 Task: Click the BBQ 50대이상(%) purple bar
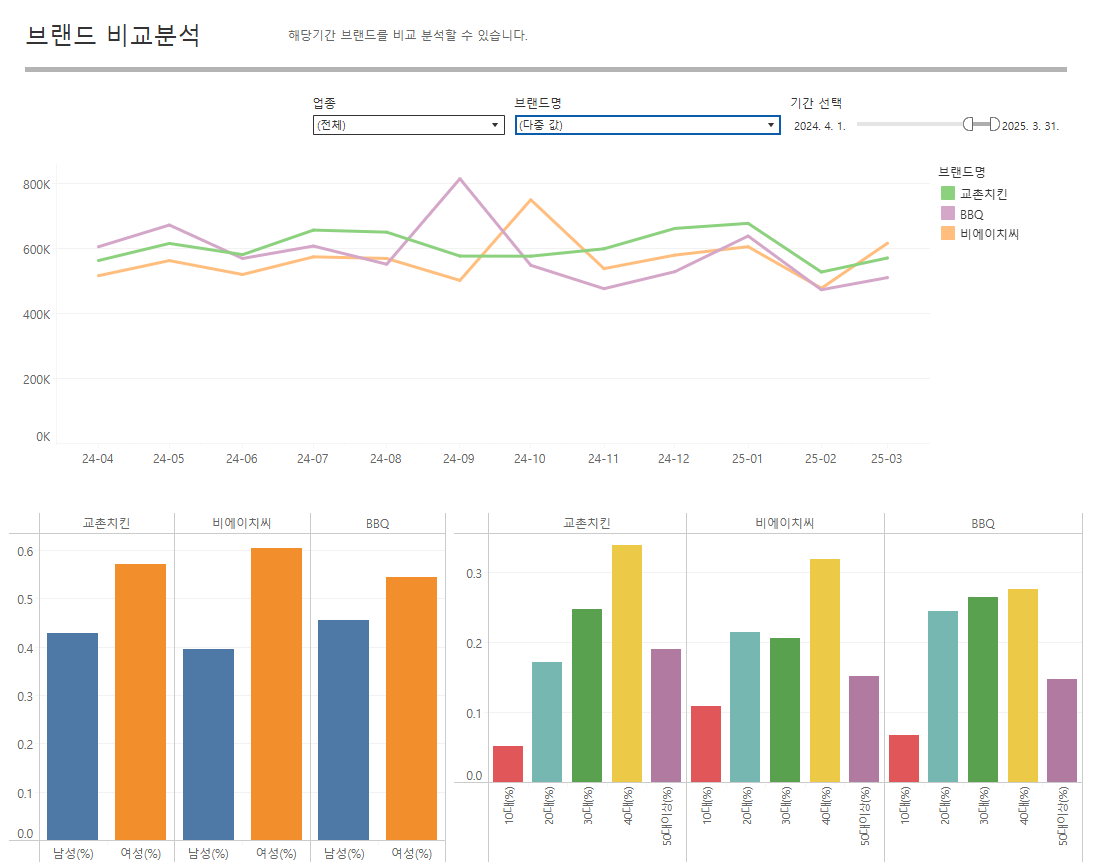(x=1062, y=731)
